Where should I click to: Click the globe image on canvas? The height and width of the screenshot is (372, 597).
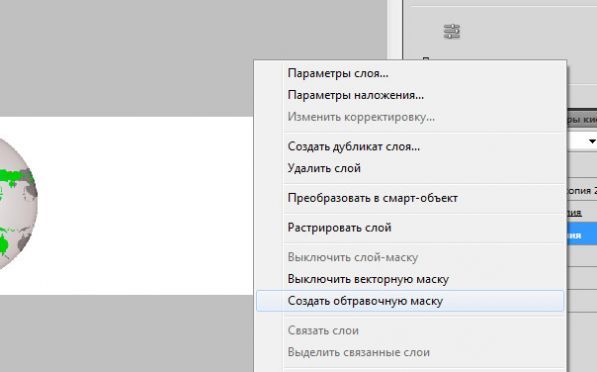point(18,204)
